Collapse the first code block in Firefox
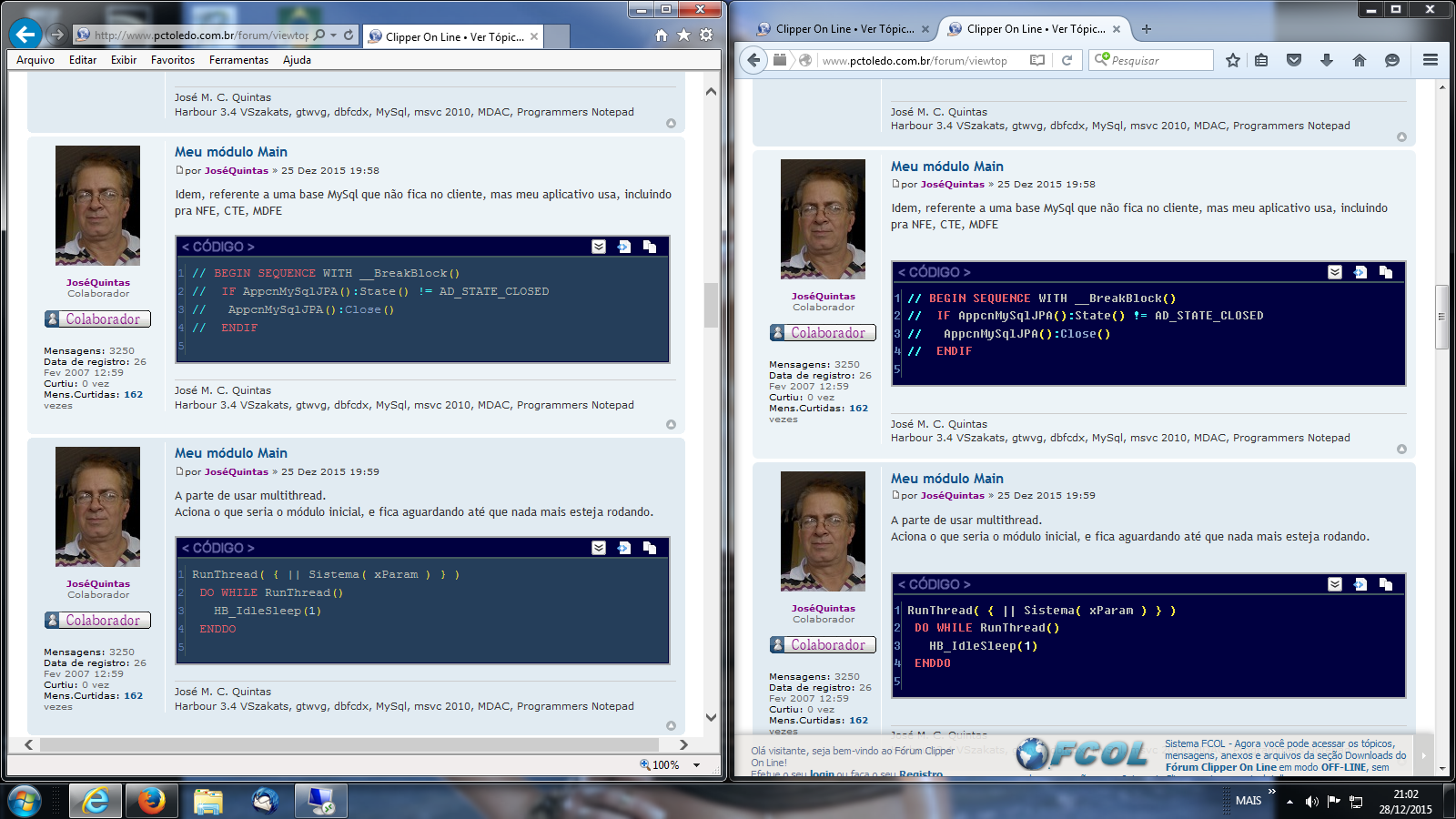Screen dimensions: 1456x819 [x=1334, y=272]
